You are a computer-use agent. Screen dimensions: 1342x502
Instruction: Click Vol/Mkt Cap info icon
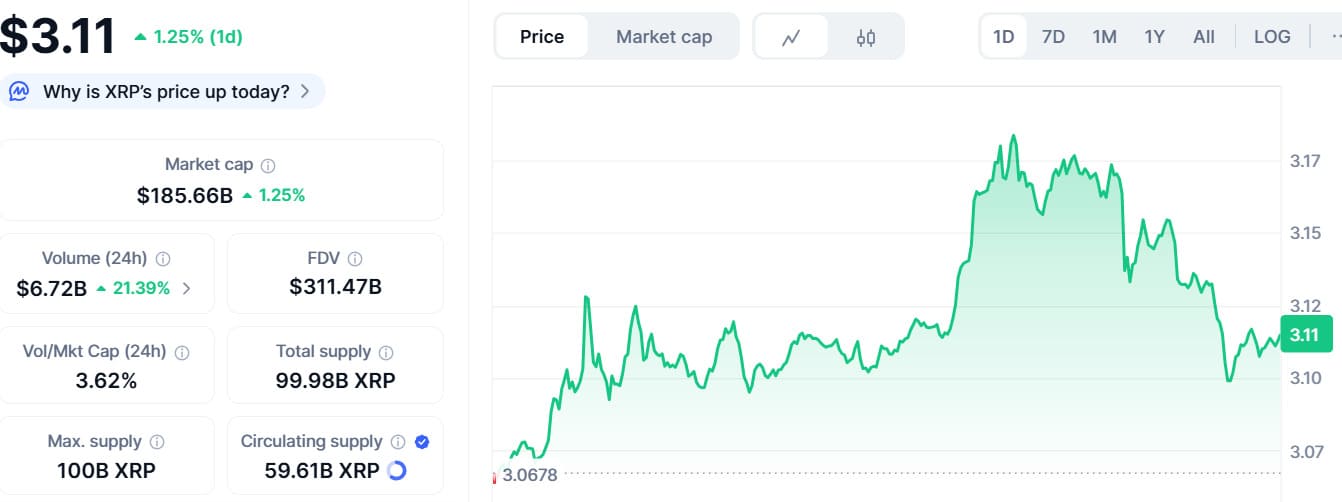tap(182, 352)
